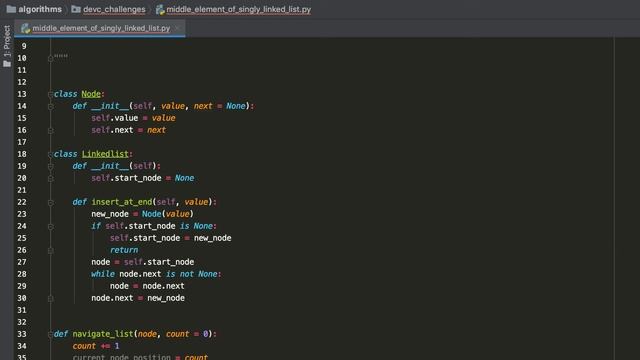Collapse Node __init__ fold at line 14

coord(51,107)
